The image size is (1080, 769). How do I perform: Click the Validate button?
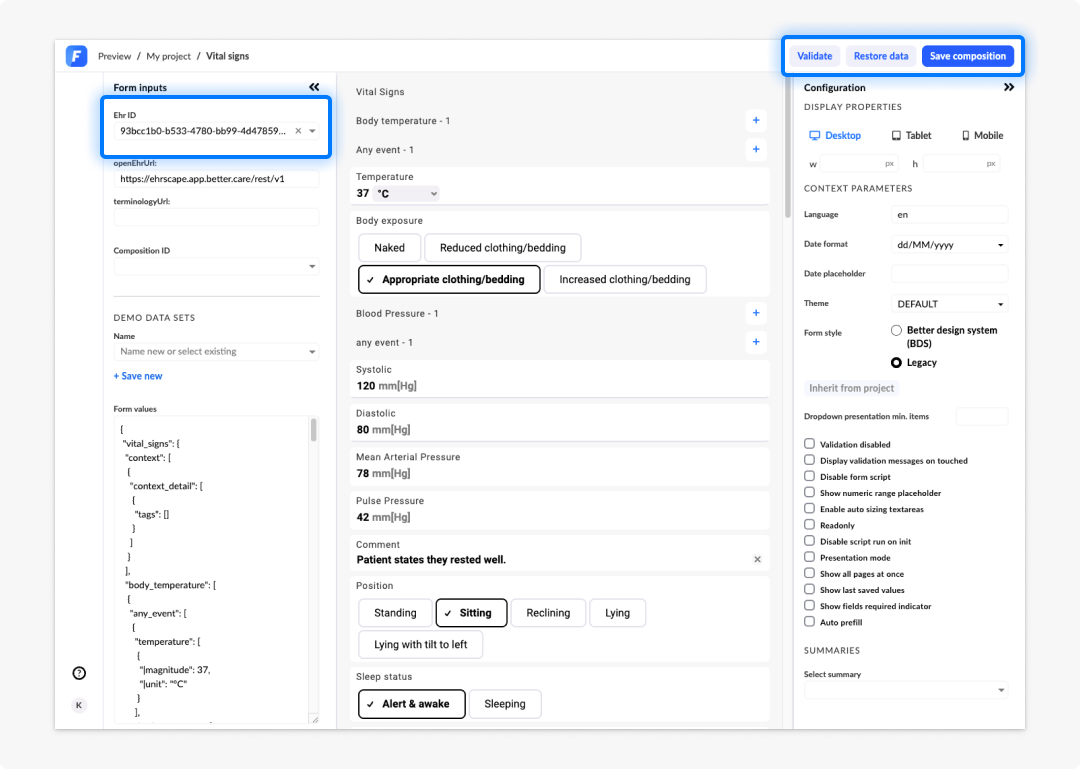point(814,56)
